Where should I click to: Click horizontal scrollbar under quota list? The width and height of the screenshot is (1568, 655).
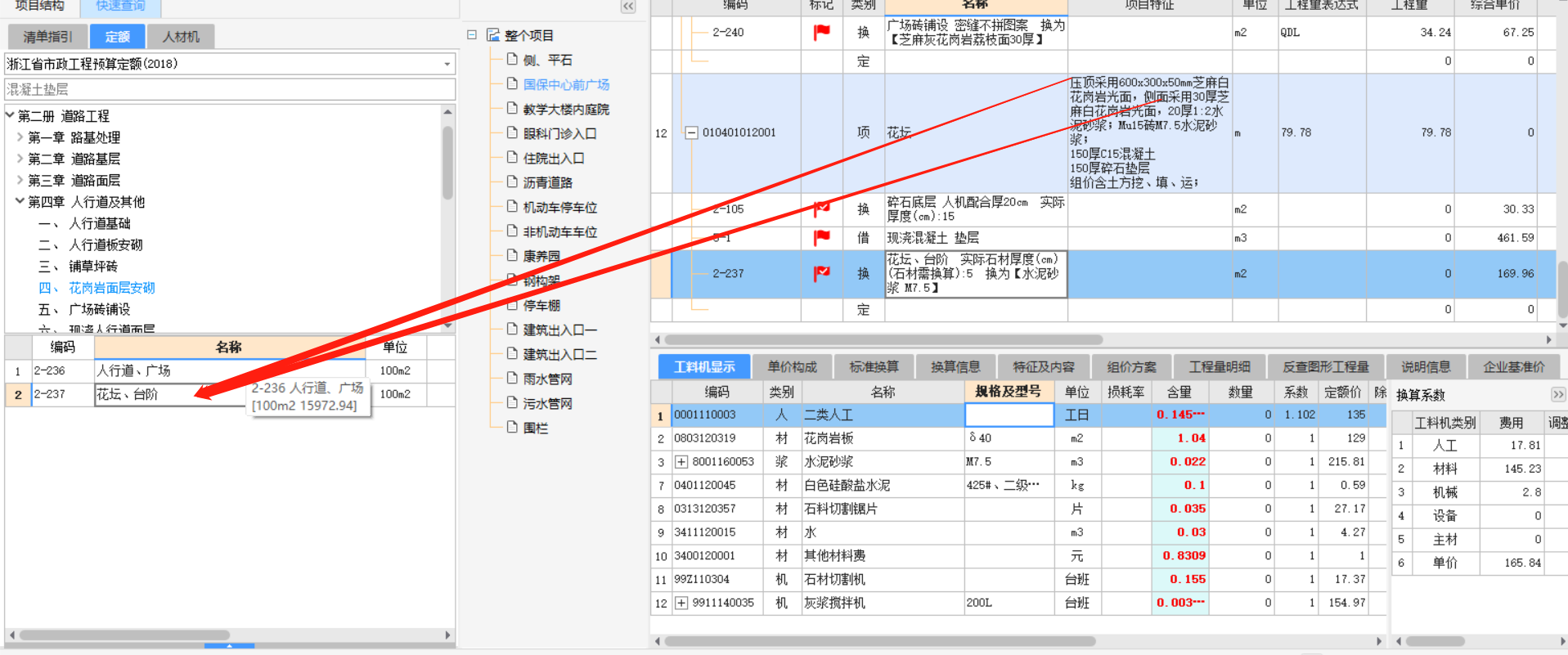pos(124,635)
